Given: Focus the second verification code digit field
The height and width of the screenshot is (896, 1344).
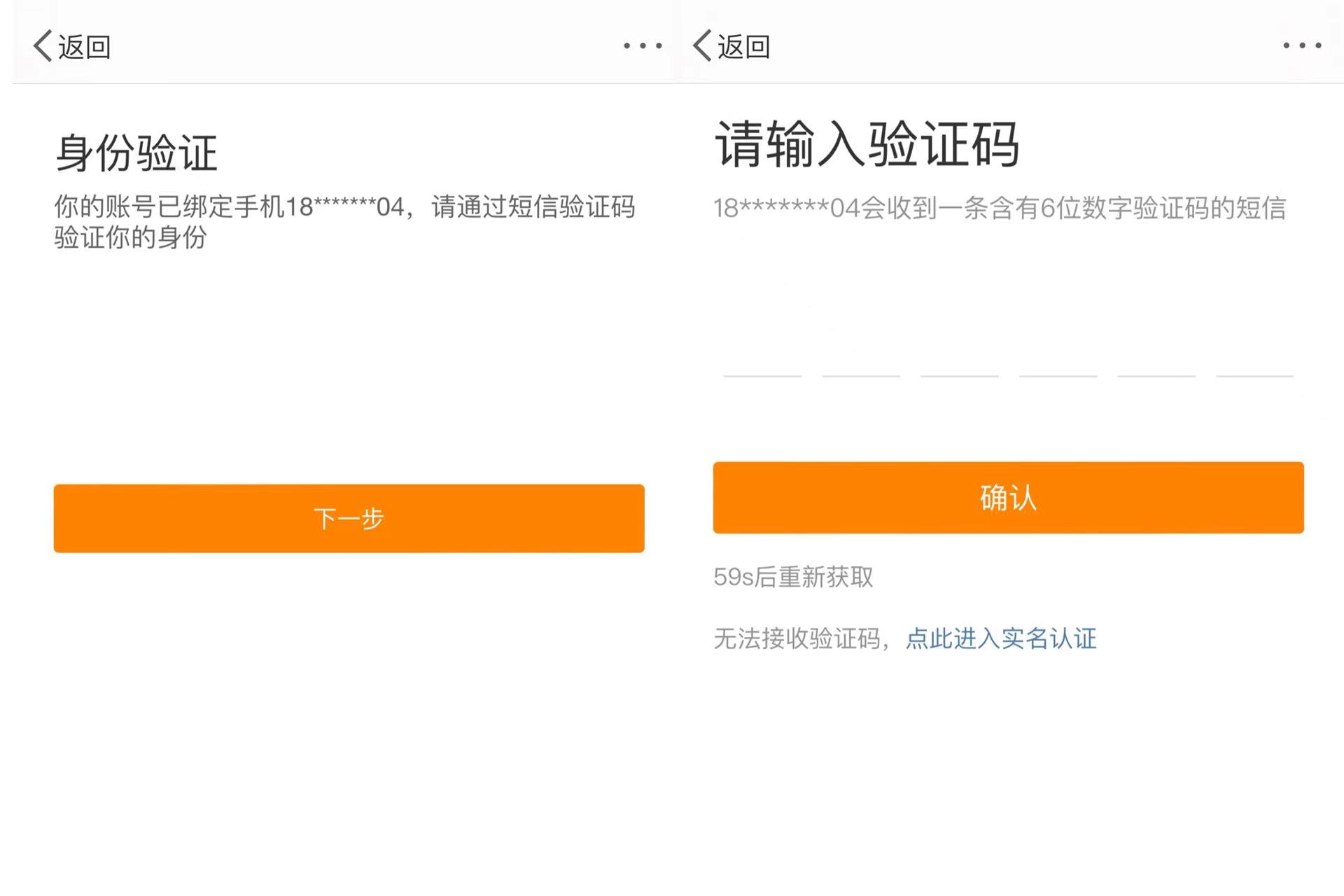Looking at the screenshot, I should pyautogui.click(x=860, y=353).
